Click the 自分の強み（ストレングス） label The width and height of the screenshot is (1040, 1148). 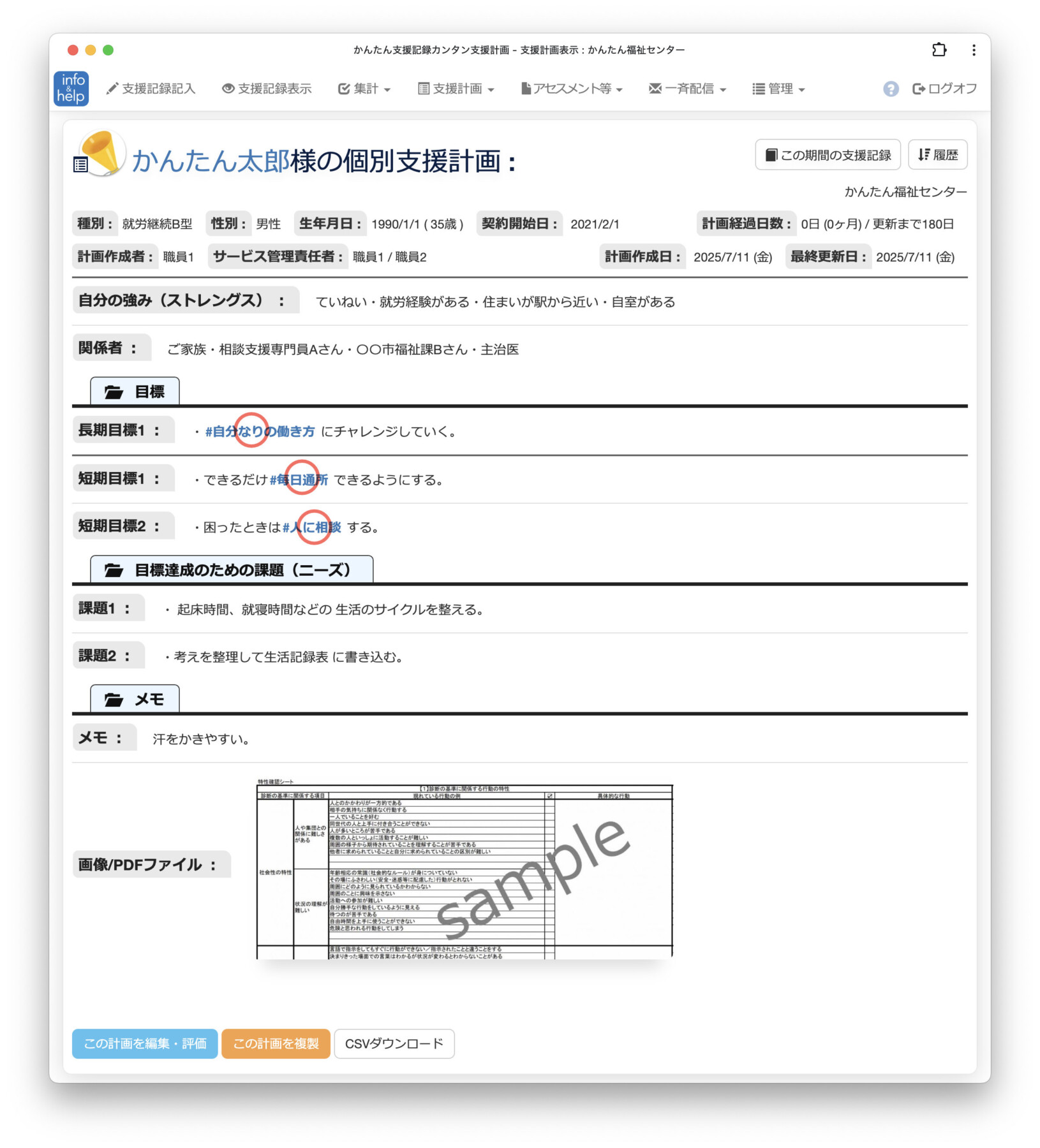pyautogui.click(x=185, y=300)
